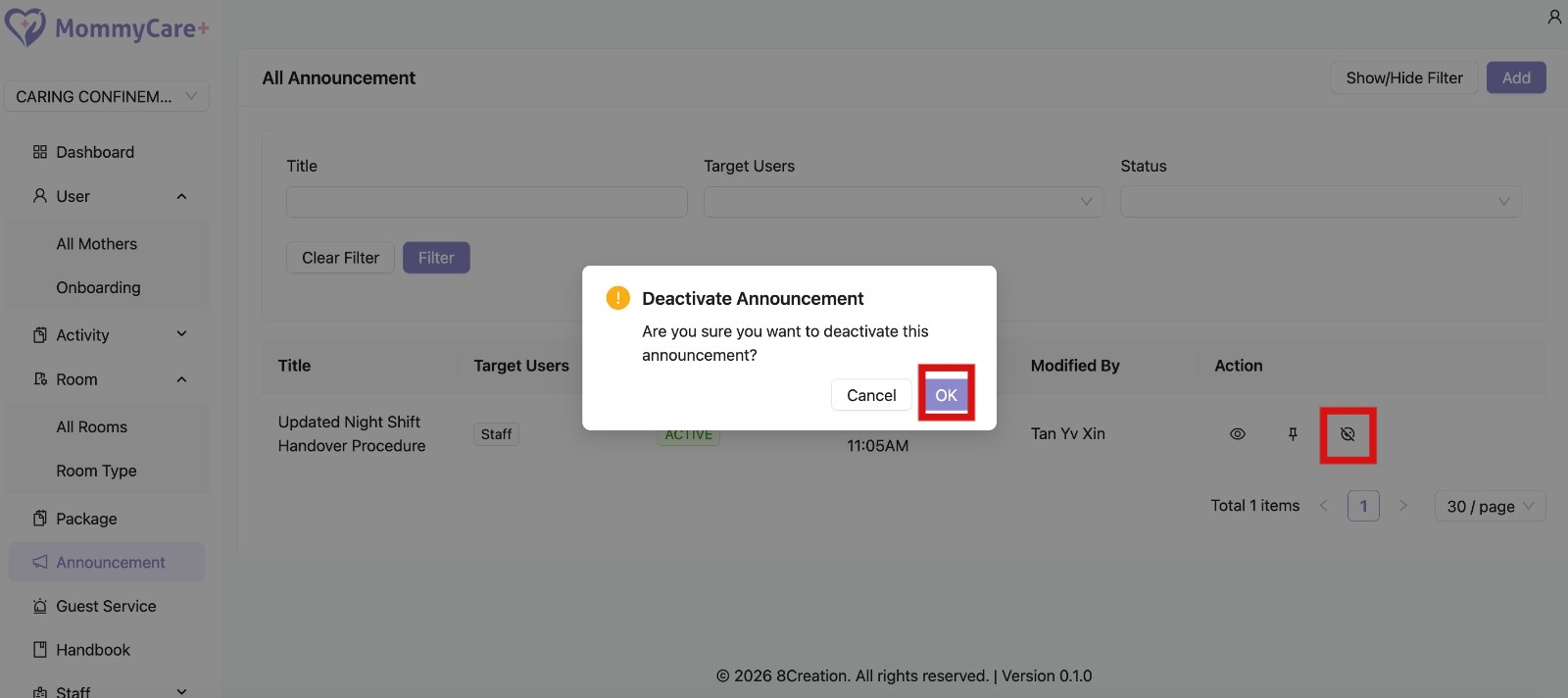Image resolution: width=1568 pixels, height=698 pixels.
Task: Open the Handbook sidebar item
Action: coord(93,650)
